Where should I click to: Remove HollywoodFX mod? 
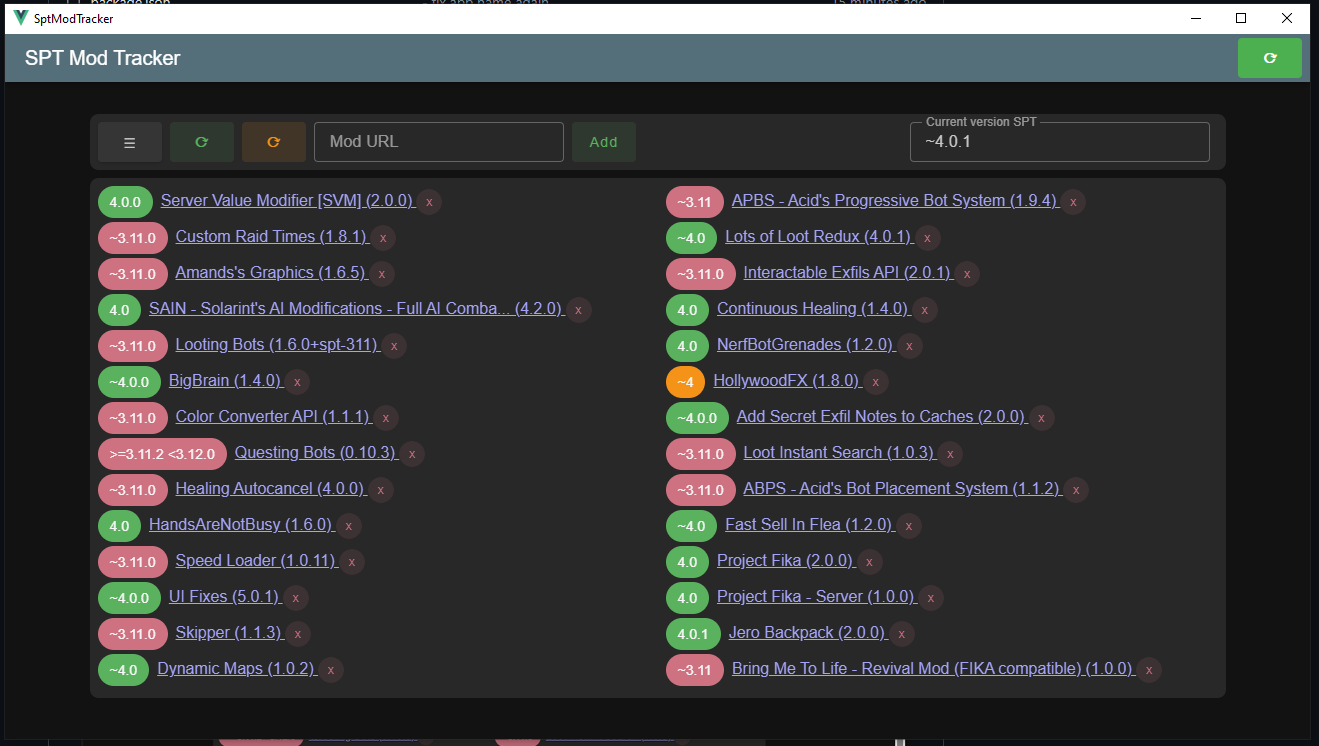[876, 381]
